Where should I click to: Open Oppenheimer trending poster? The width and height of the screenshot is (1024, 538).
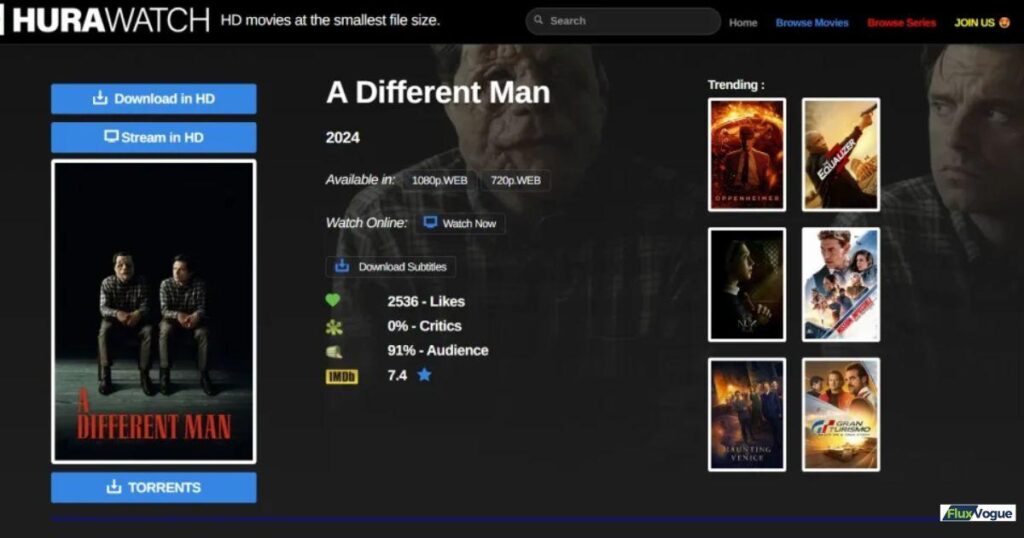pyautogui.click(x=747, y=155)
